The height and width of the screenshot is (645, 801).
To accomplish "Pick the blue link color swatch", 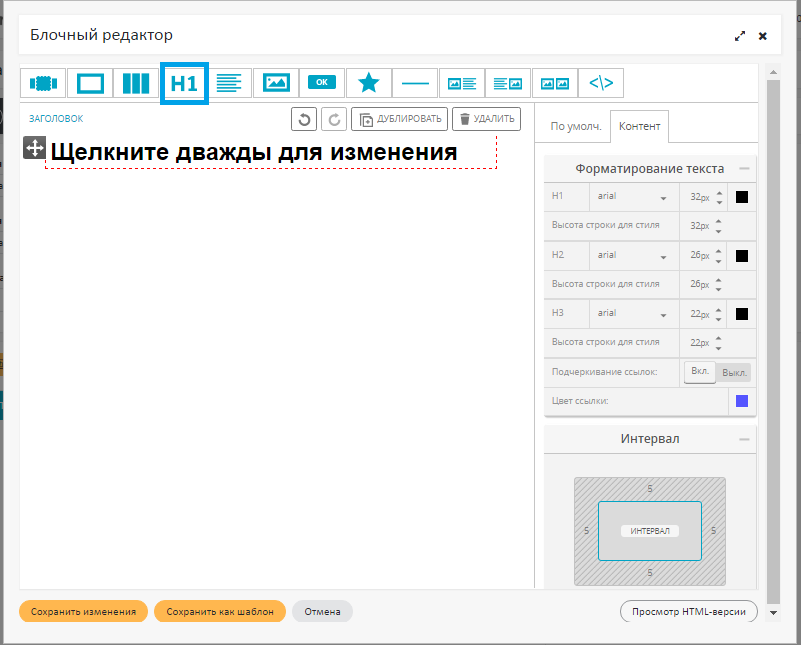I will click(742, 401).
